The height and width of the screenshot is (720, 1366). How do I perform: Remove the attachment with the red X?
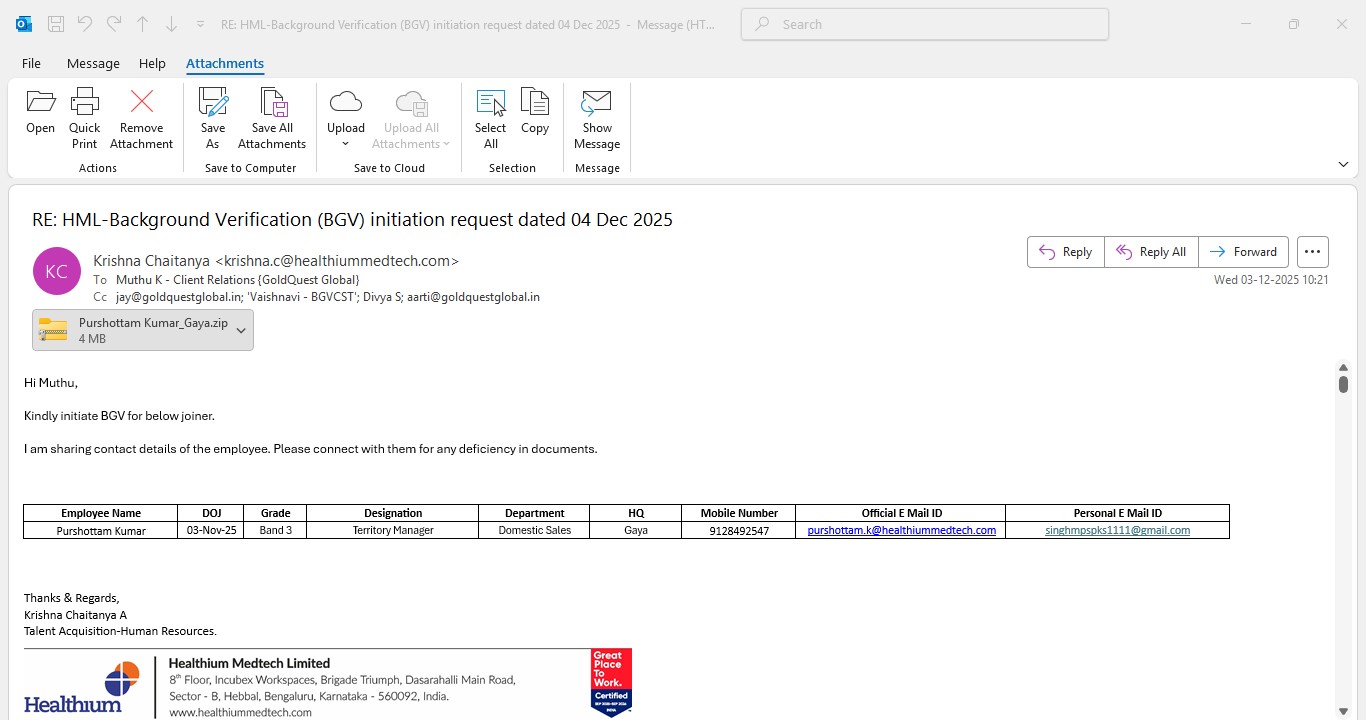141,118
